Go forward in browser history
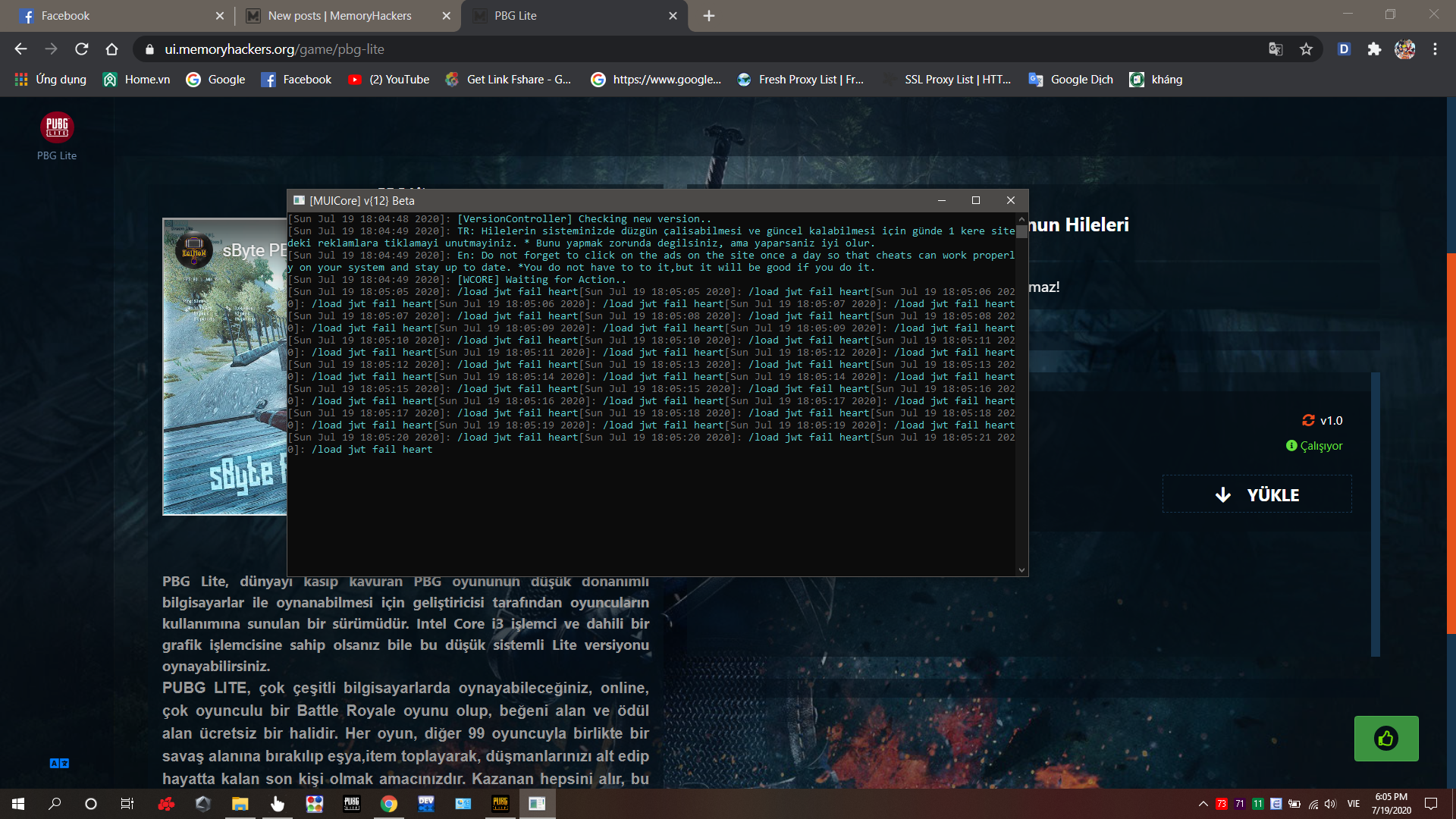1456x819 pixels. (x=51, y=49)
